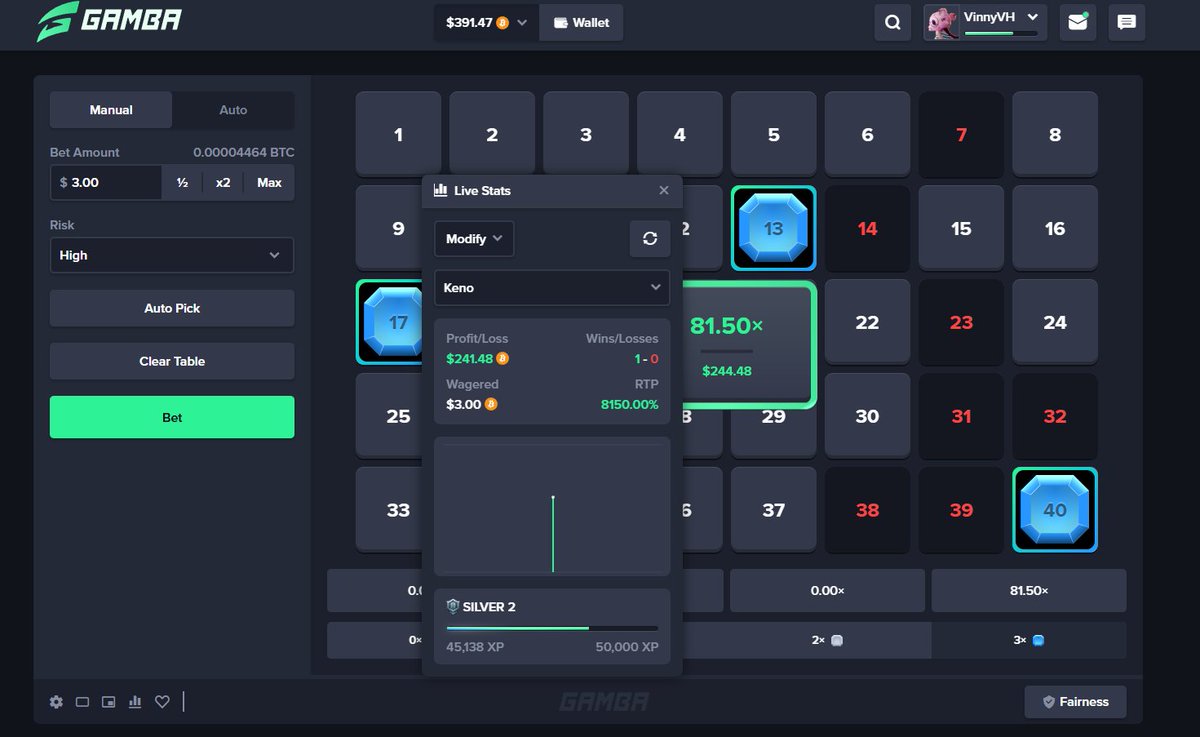Click the Clear Table button
The image size is (1200, 737).
point(172,361)
